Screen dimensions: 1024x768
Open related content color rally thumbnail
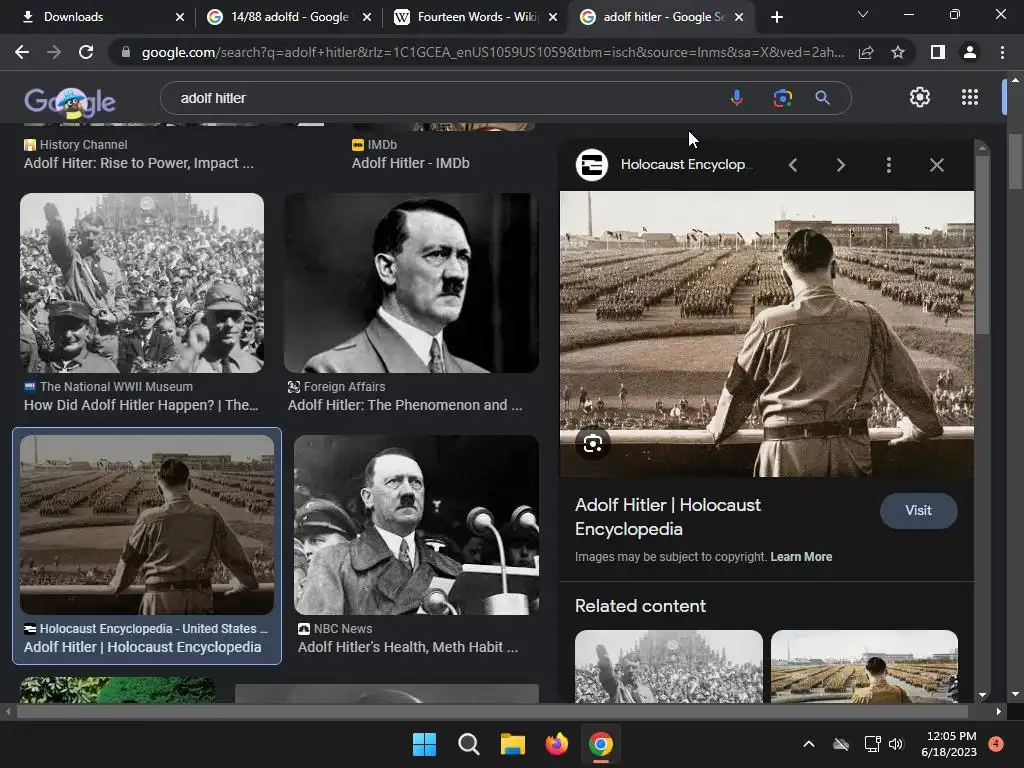(864, 667)
